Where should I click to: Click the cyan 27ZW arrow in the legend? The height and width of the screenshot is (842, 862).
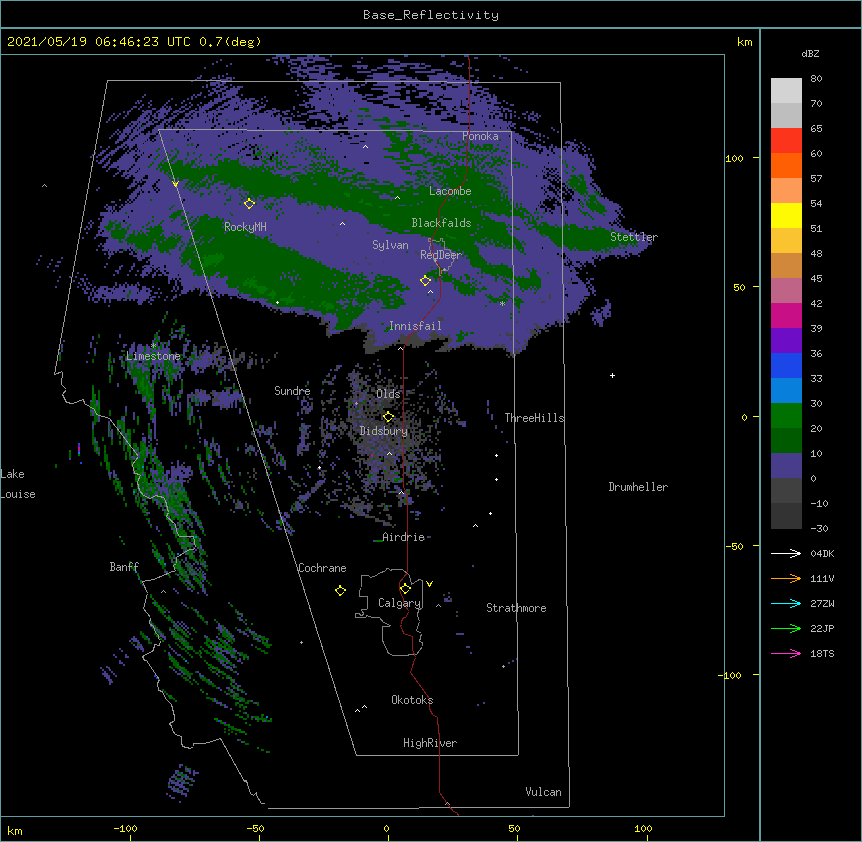coord(786,603)
